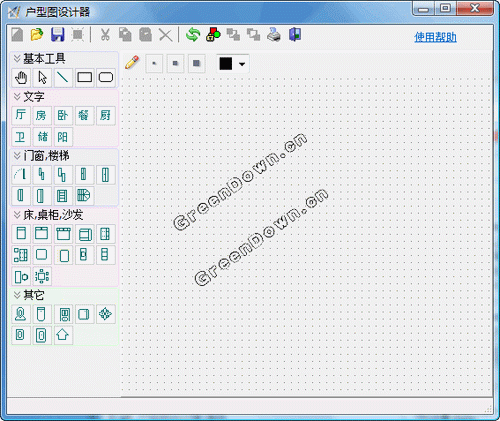500x421 pixels.
Task: Select the smallest line thickness option
Action: point(154,63)
